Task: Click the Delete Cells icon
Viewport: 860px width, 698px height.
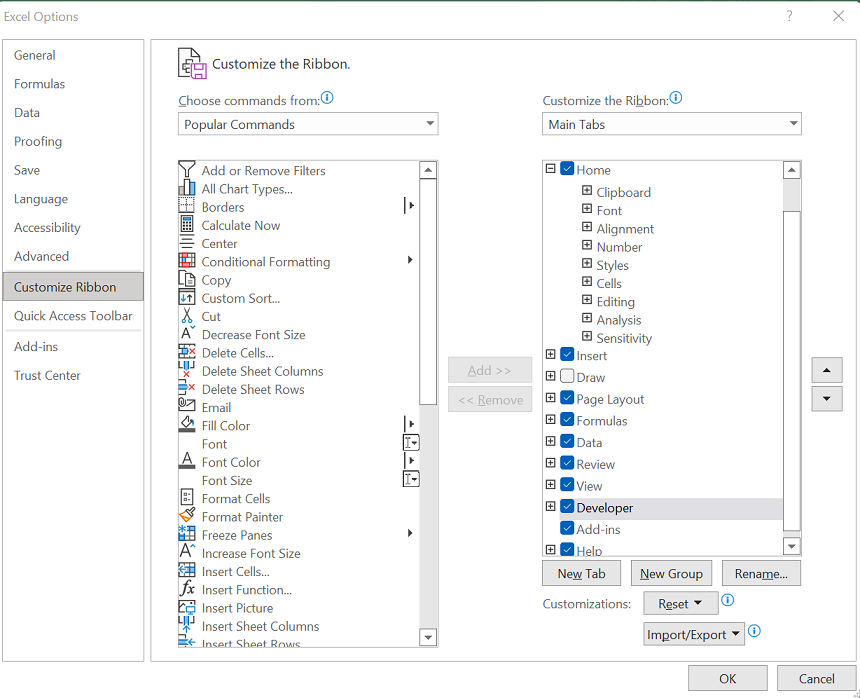Action: [x=186, y=352]
